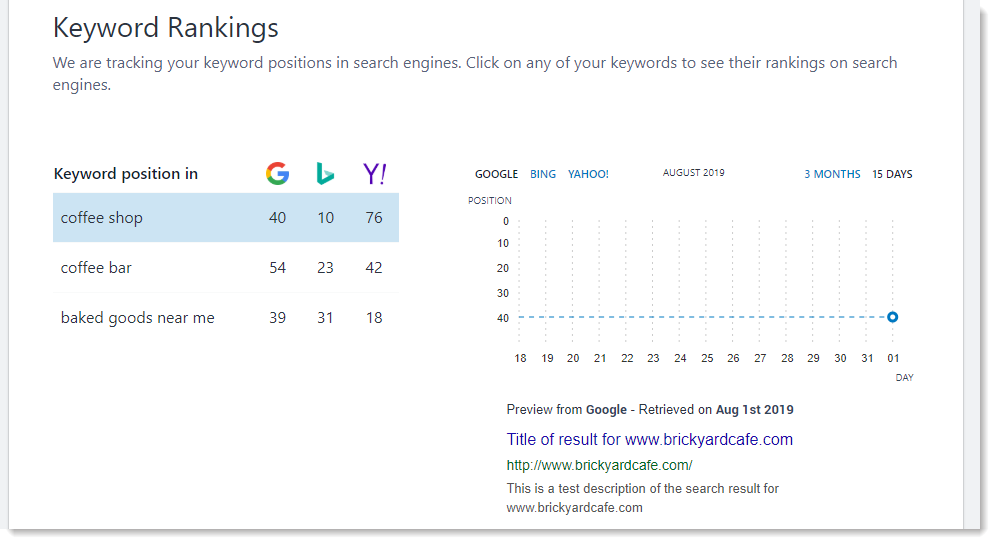
Task: Click the http://www.brickyardcafe.com/ URL
Action: pyautogui.click(x=599, y=465)
